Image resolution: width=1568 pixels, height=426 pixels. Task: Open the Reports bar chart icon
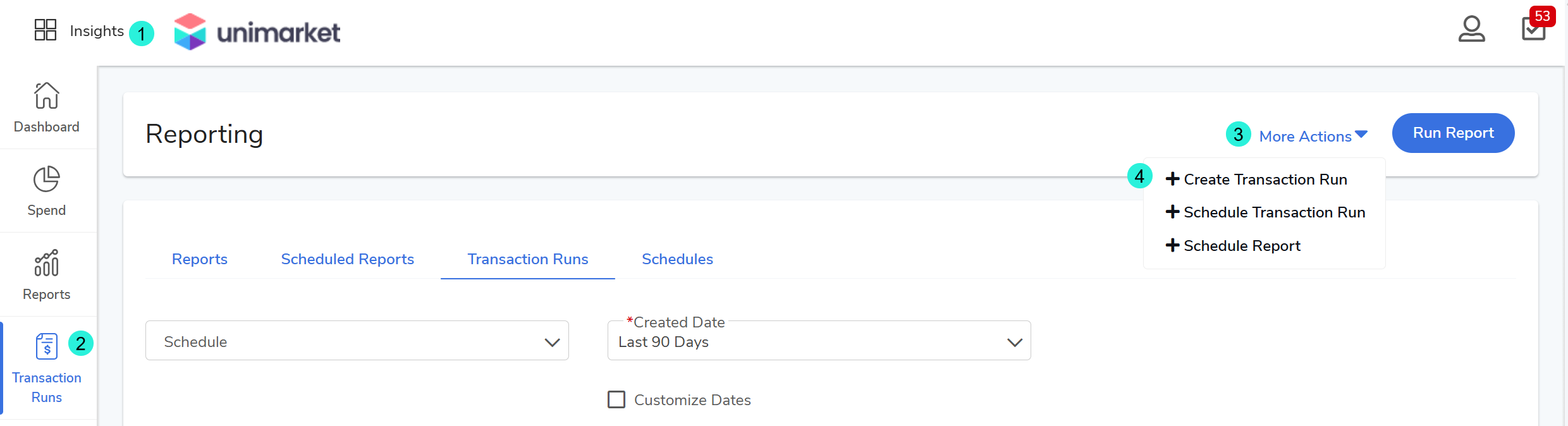tap(47, 264)
